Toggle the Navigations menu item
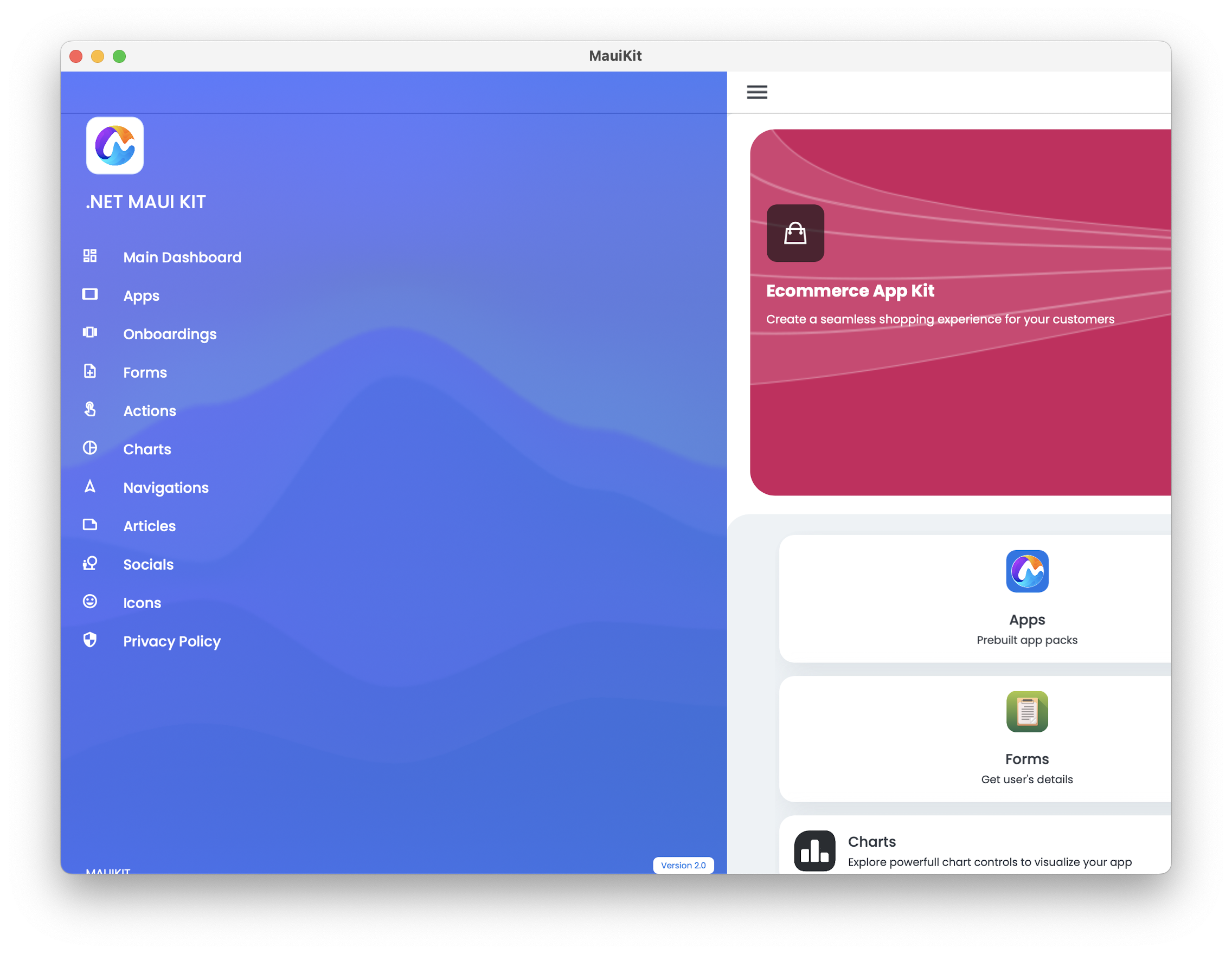 (x=165, y=487)
